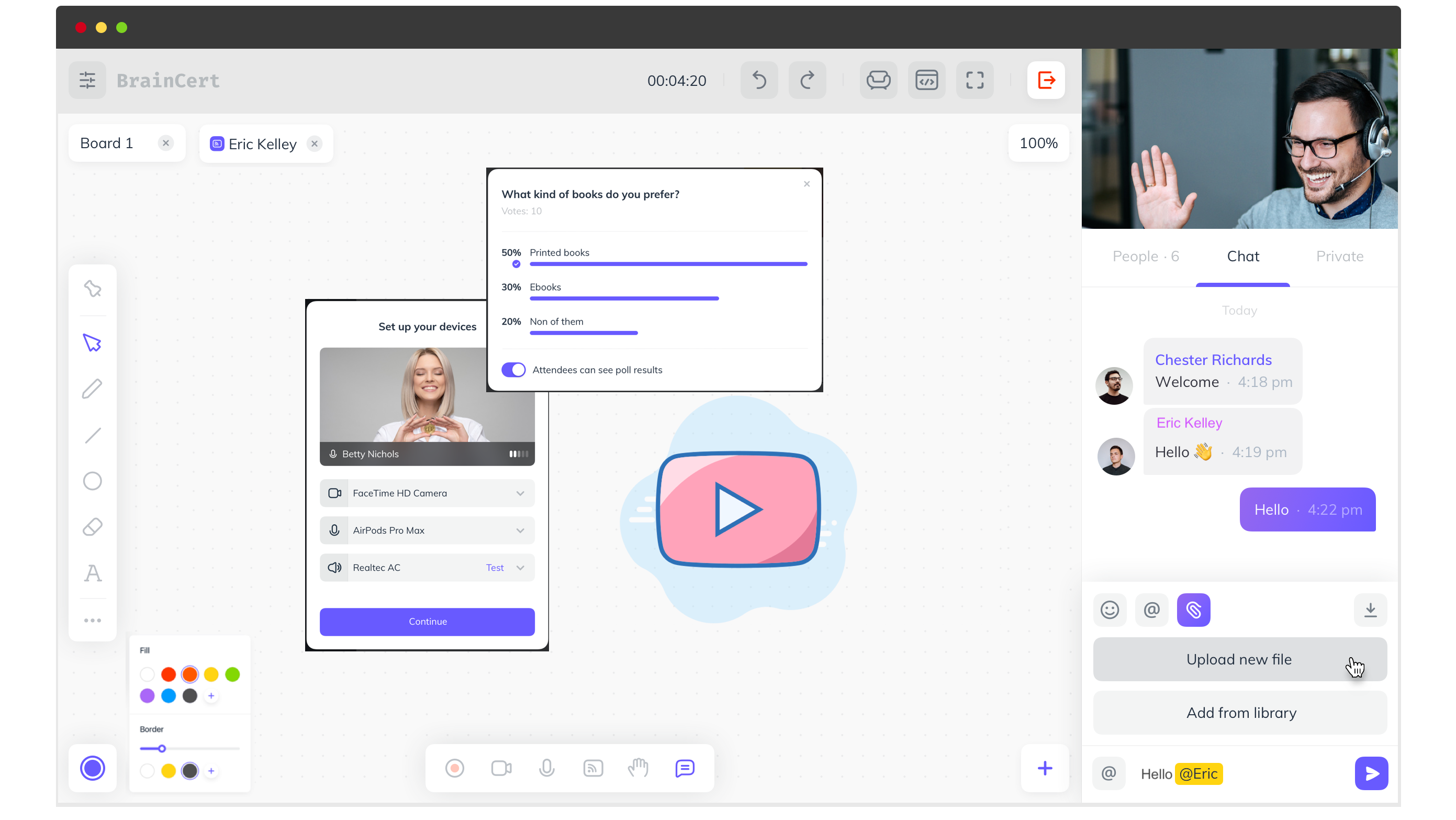Mute the microphone in the bottom toolbar

pos(546,768)
